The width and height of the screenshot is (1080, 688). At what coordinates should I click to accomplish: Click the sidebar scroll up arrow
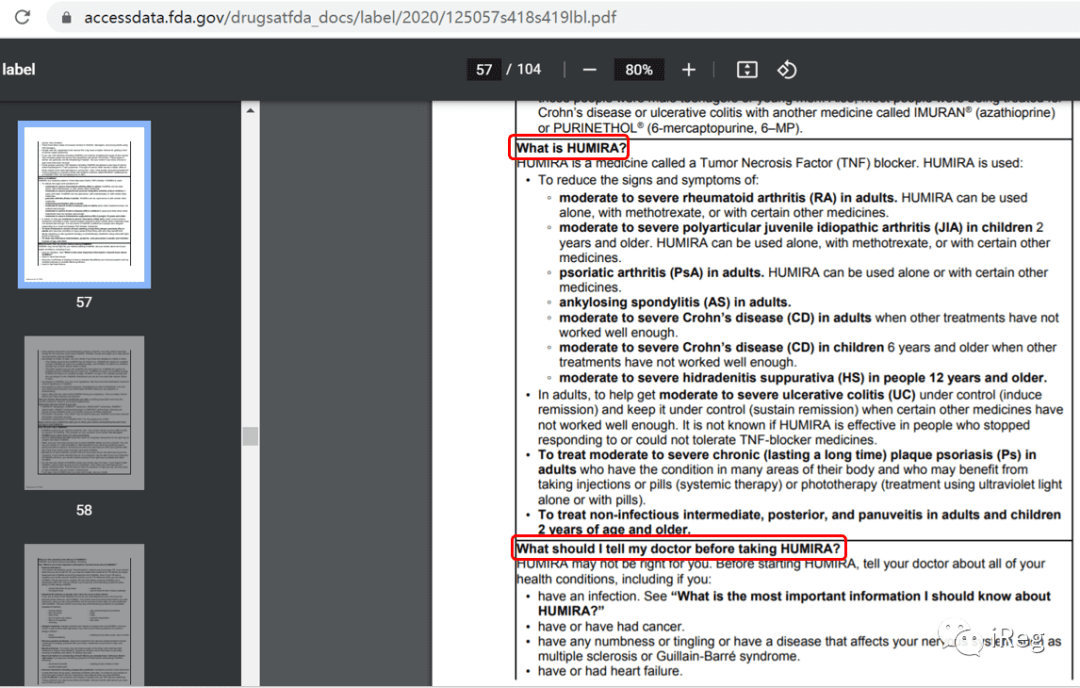tap(250, 110)
